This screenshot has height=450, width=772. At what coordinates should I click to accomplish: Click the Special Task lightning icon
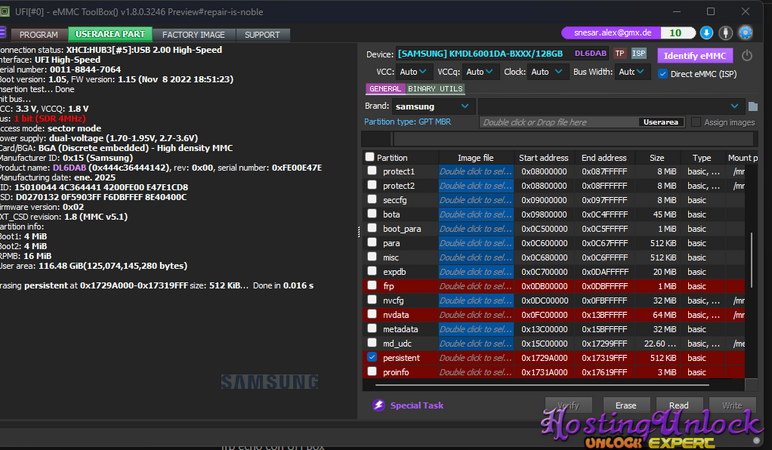(x=378, y=405)
